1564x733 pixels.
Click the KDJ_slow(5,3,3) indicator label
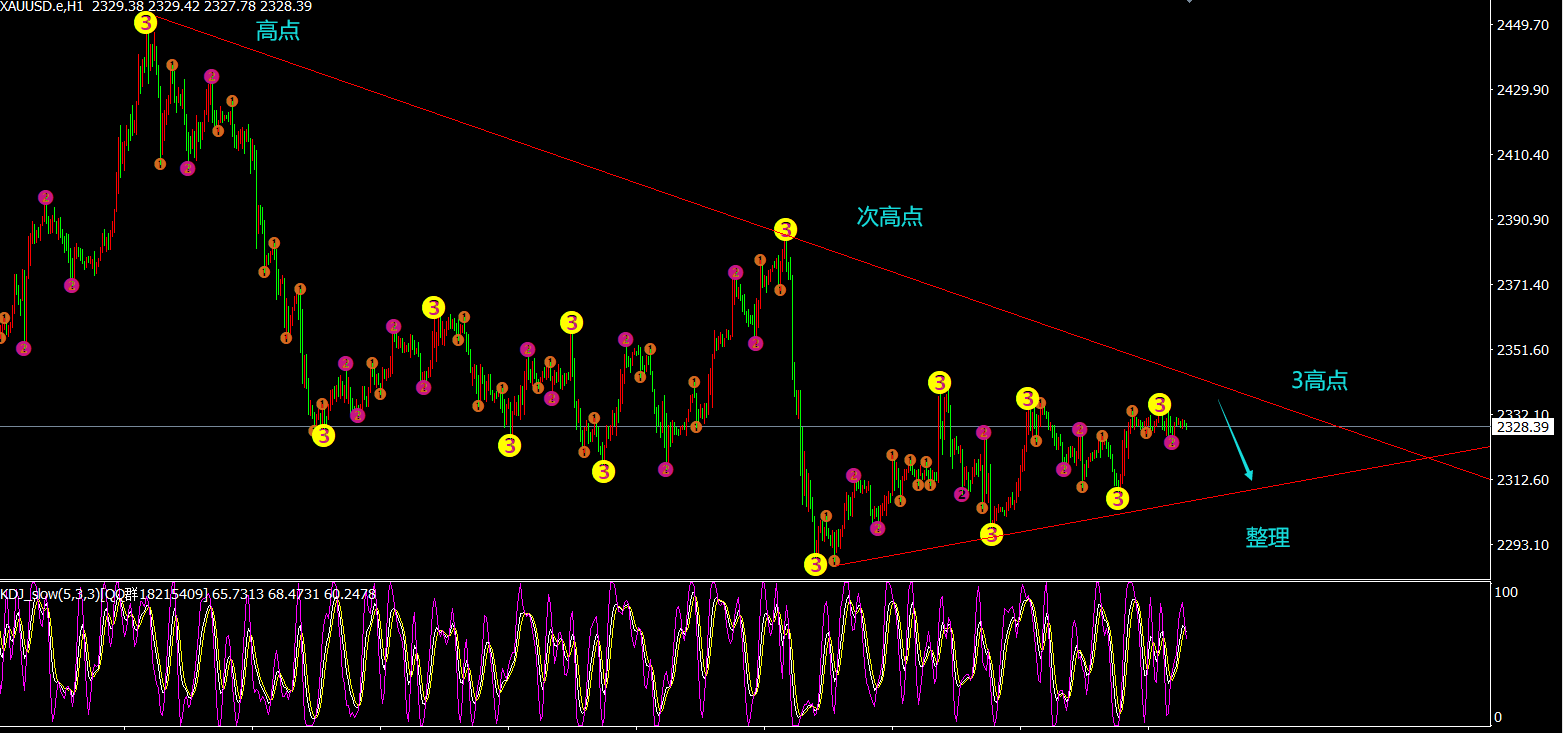click(49, 594)
